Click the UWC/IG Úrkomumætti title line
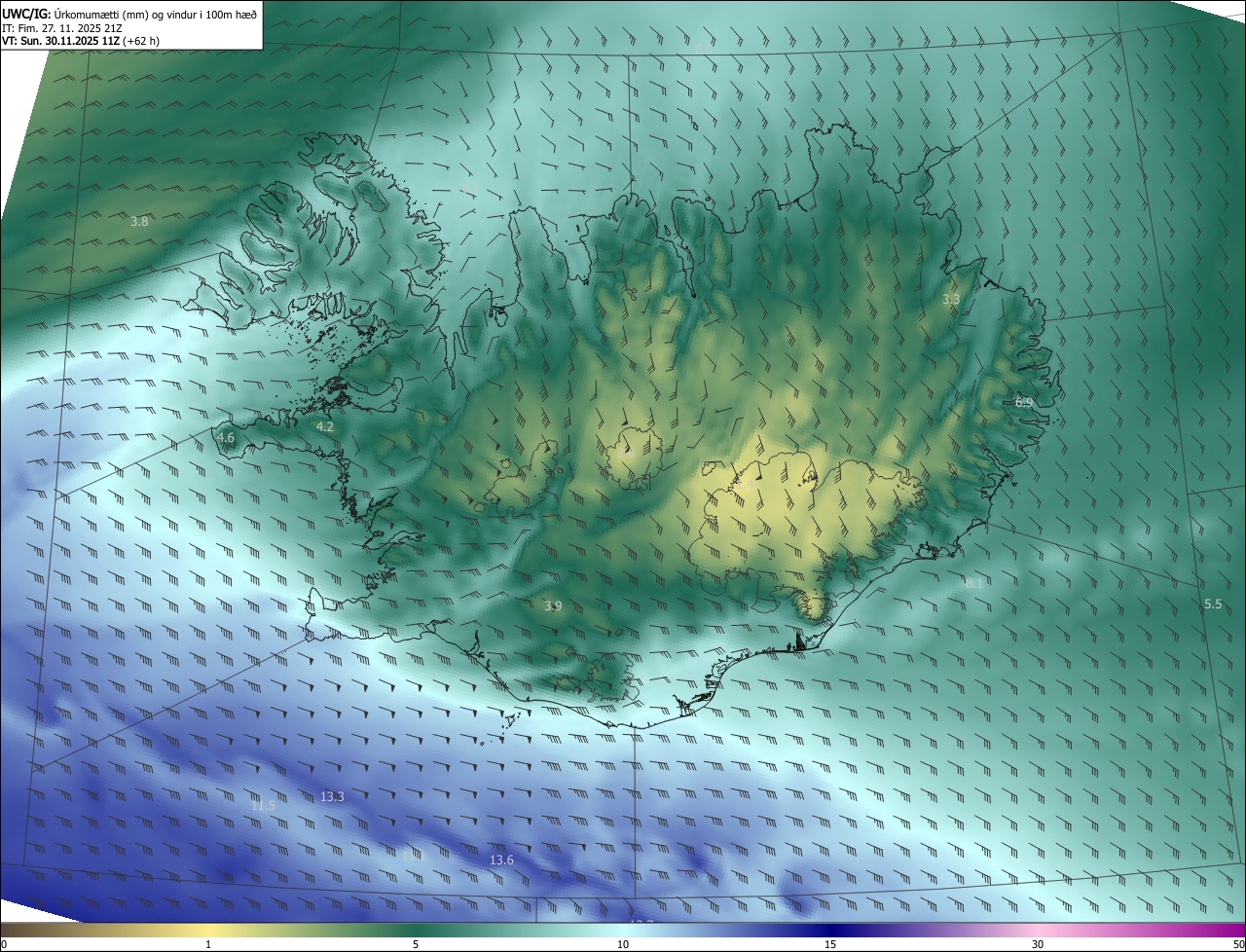The width and height of the screenshot is (1246, 952). click(x=129, y=15)
